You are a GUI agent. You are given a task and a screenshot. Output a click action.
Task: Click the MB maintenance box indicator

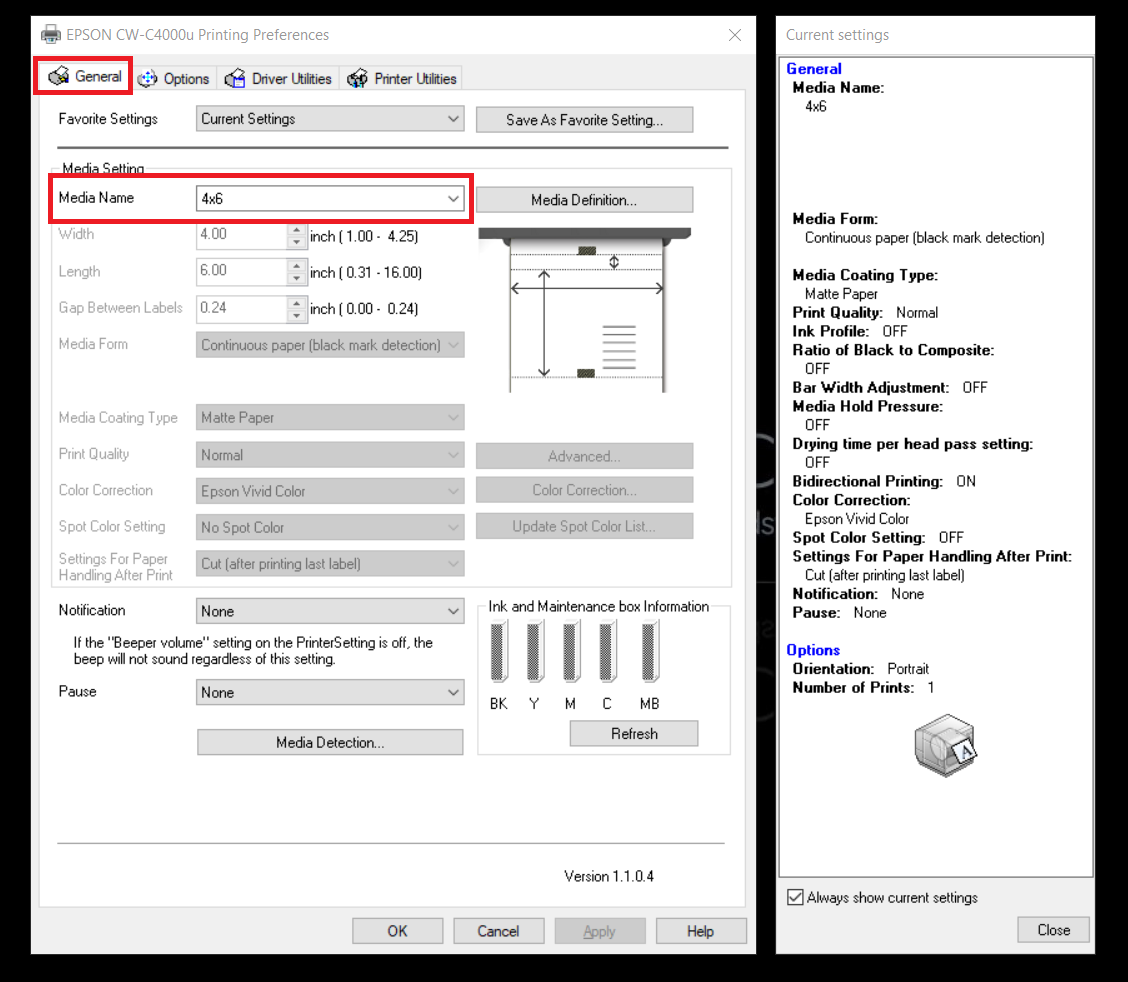point(649,653)
